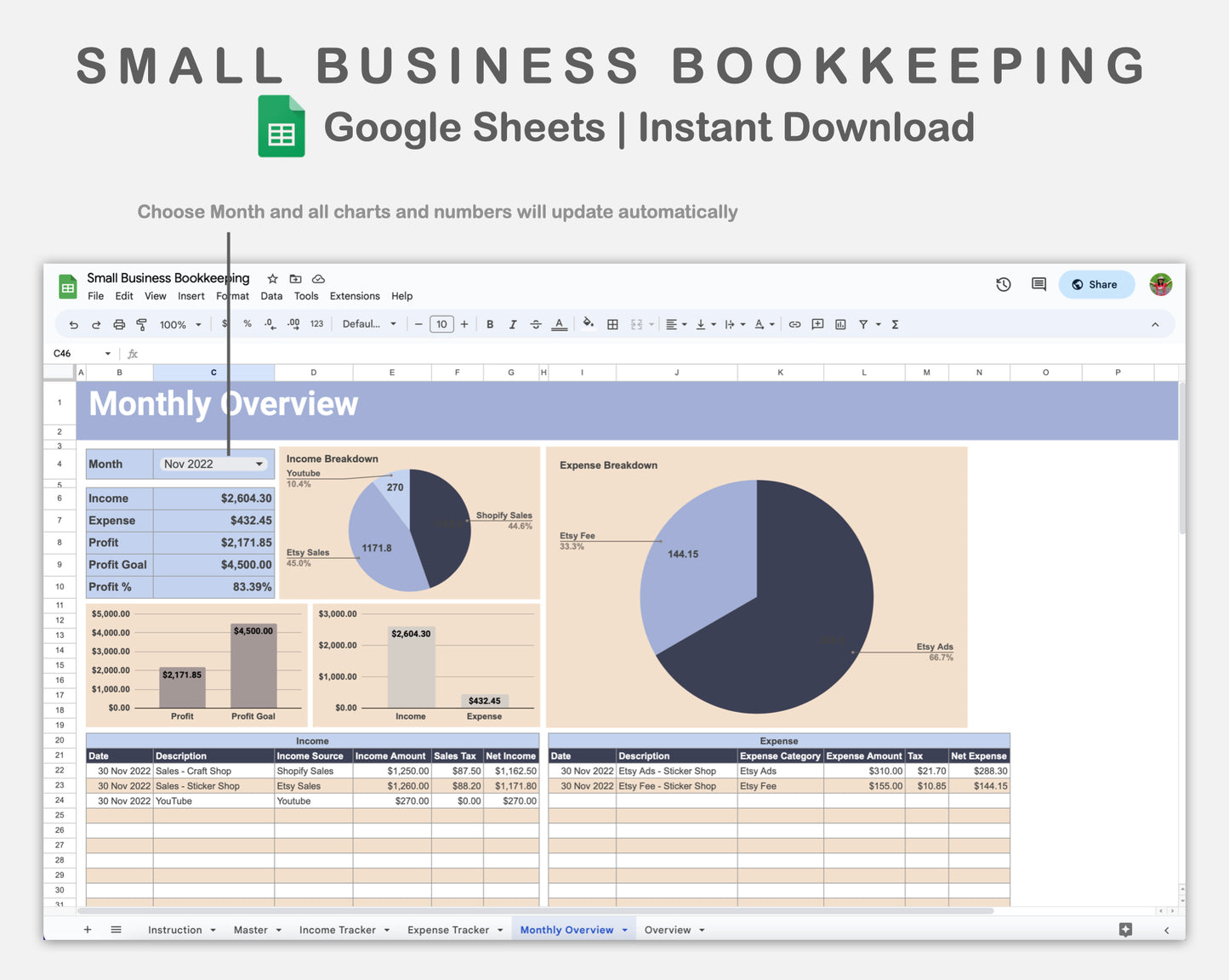Click the Share button

1096,284
